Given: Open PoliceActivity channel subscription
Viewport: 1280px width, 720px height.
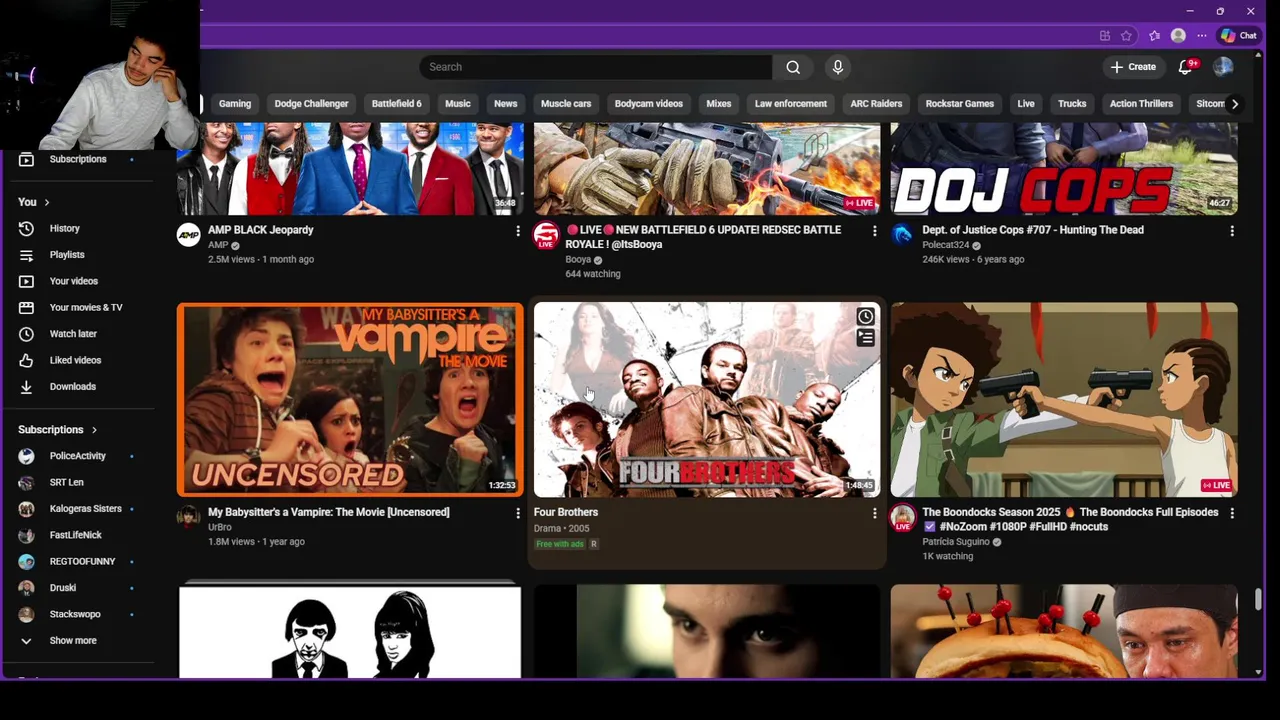Looking at the screenshot, I should (x=78, y=456).
